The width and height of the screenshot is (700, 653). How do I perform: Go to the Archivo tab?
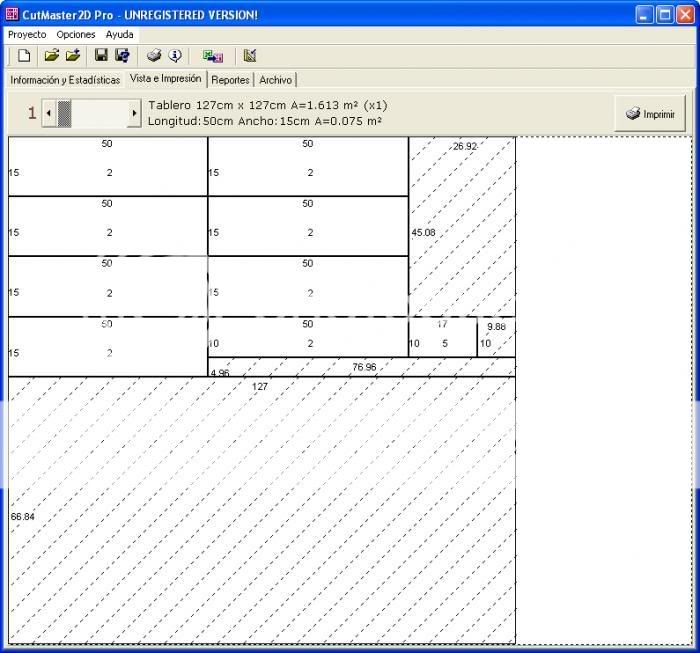(276, 80)
